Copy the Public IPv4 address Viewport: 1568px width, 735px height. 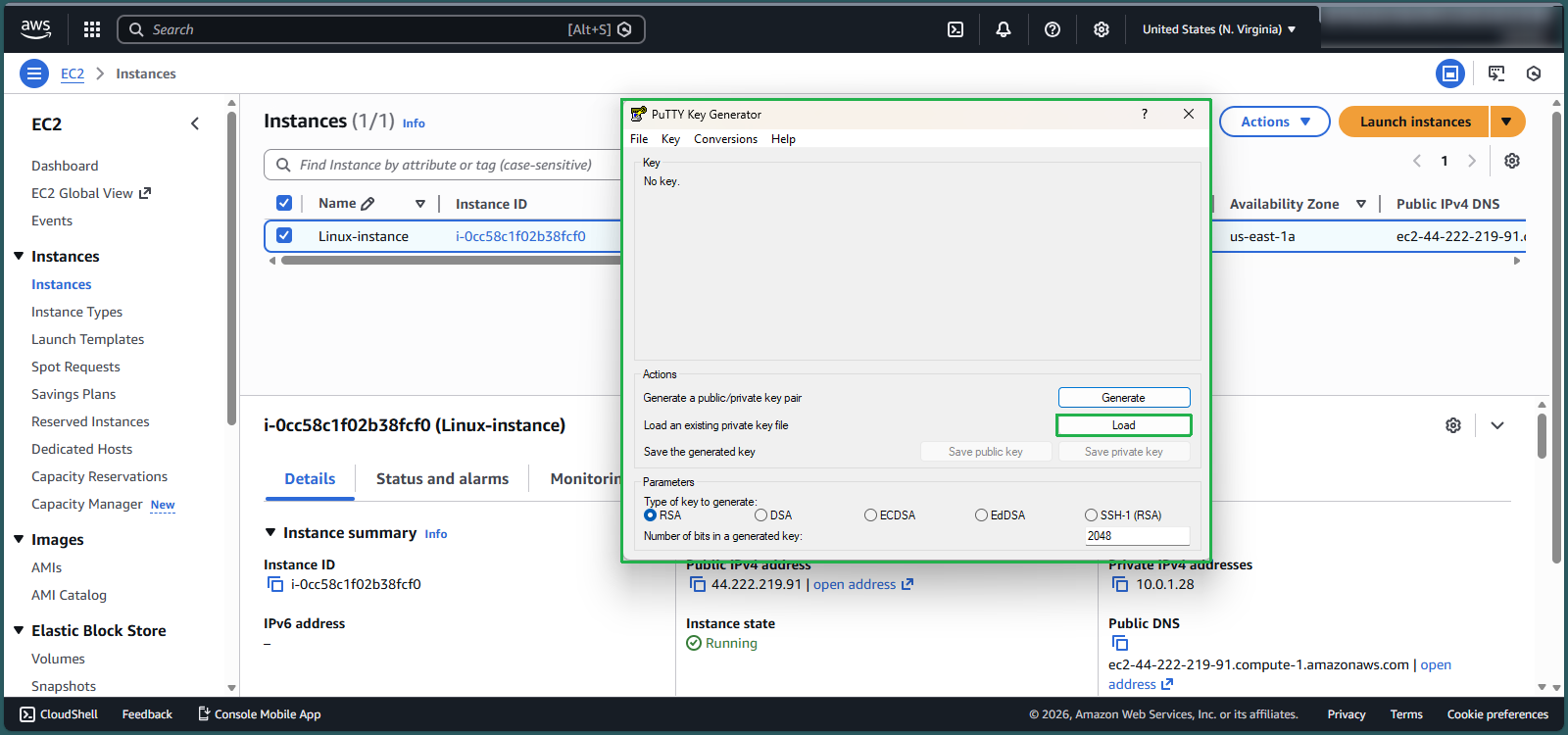tap(698, 585)
